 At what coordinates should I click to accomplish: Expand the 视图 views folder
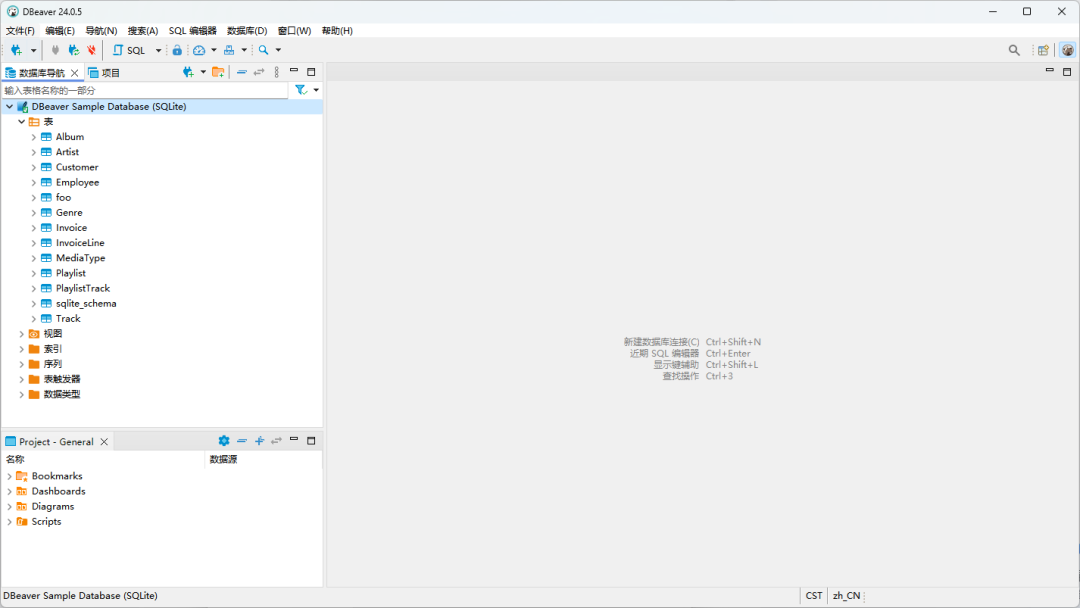(22, 334)
